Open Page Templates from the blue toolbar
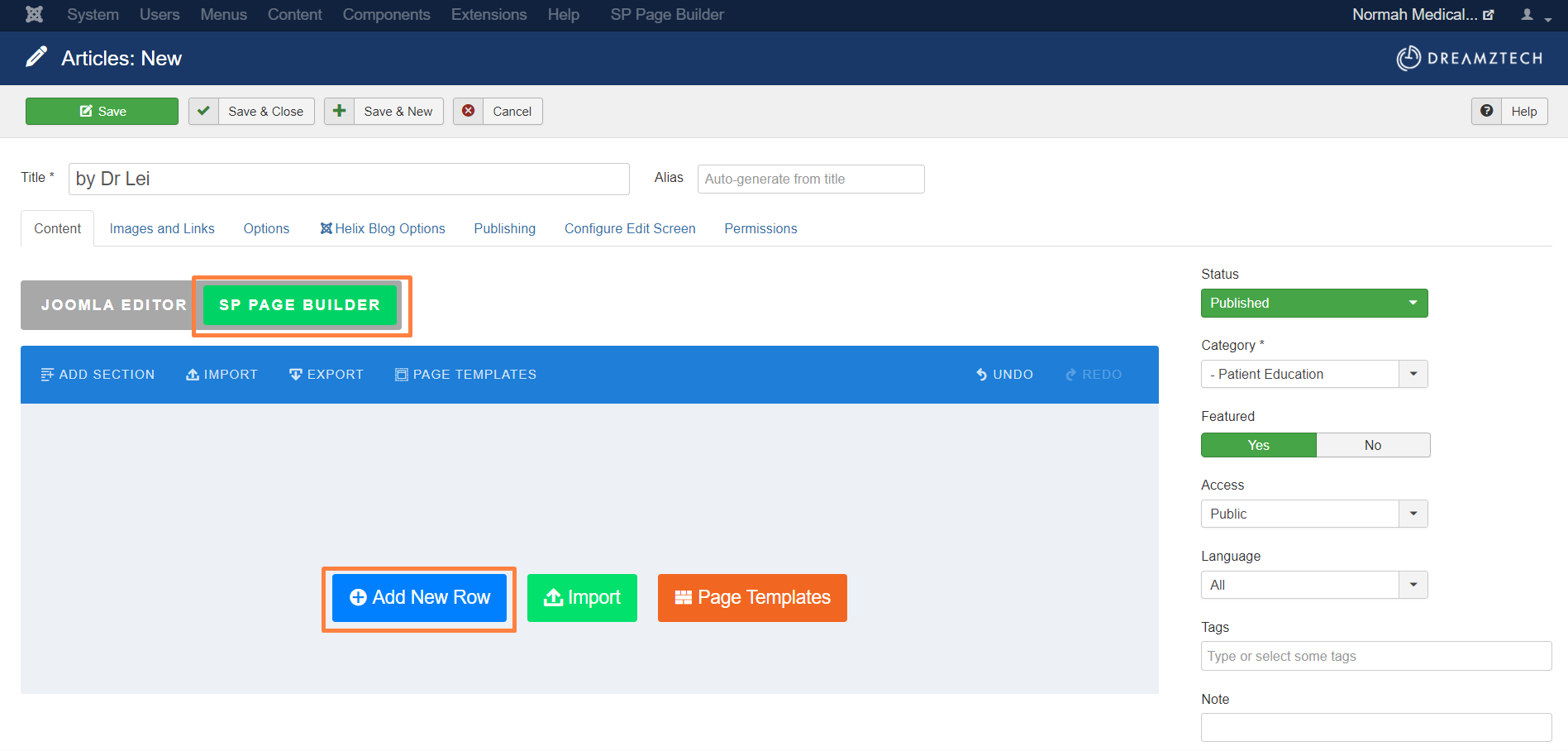The width and height of the screenshot is (1568, 751). 465,375
